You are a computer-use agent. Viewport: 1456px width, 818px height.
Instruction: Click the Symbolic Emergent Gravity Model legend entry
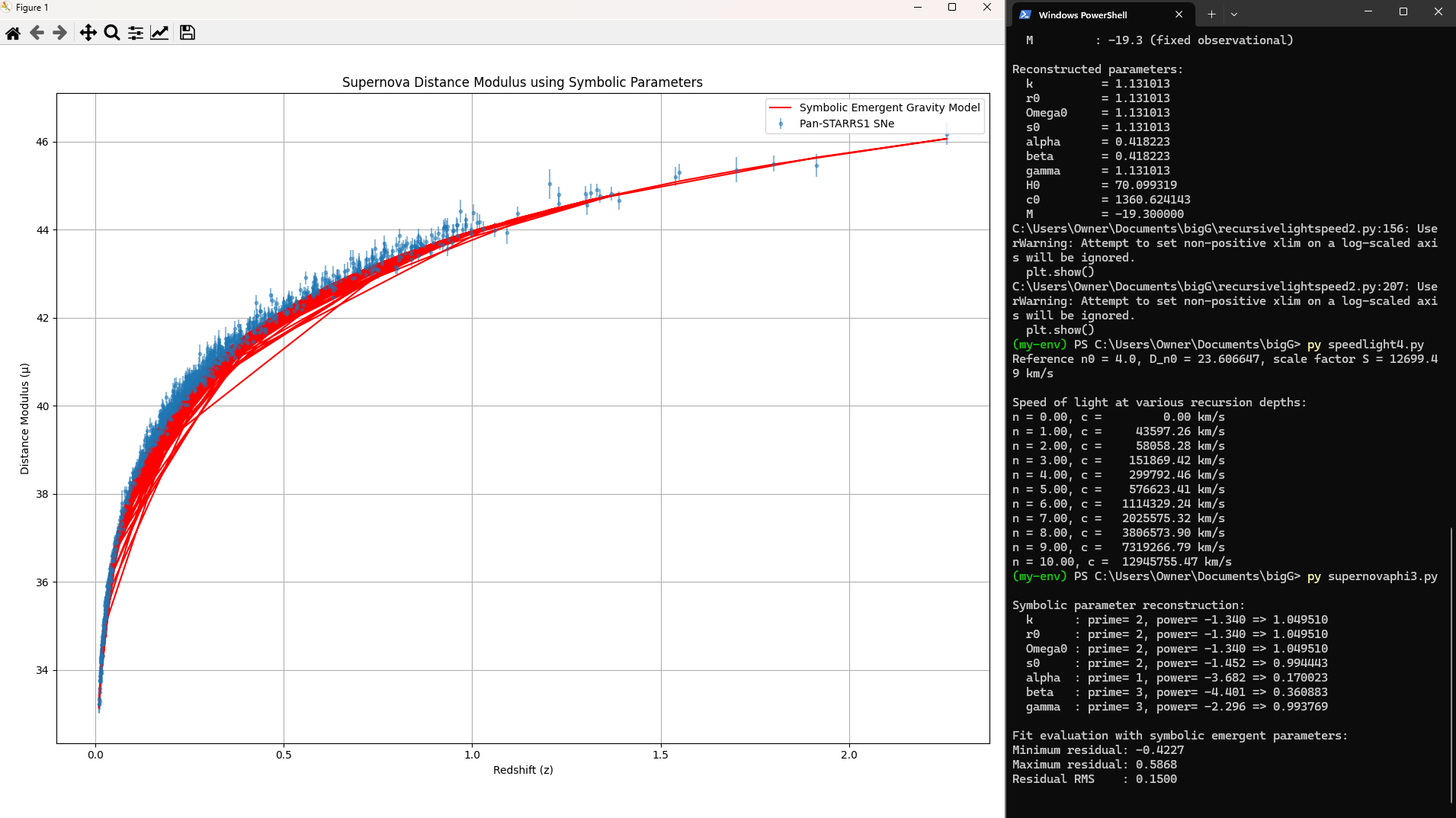[x=874, y=107]
